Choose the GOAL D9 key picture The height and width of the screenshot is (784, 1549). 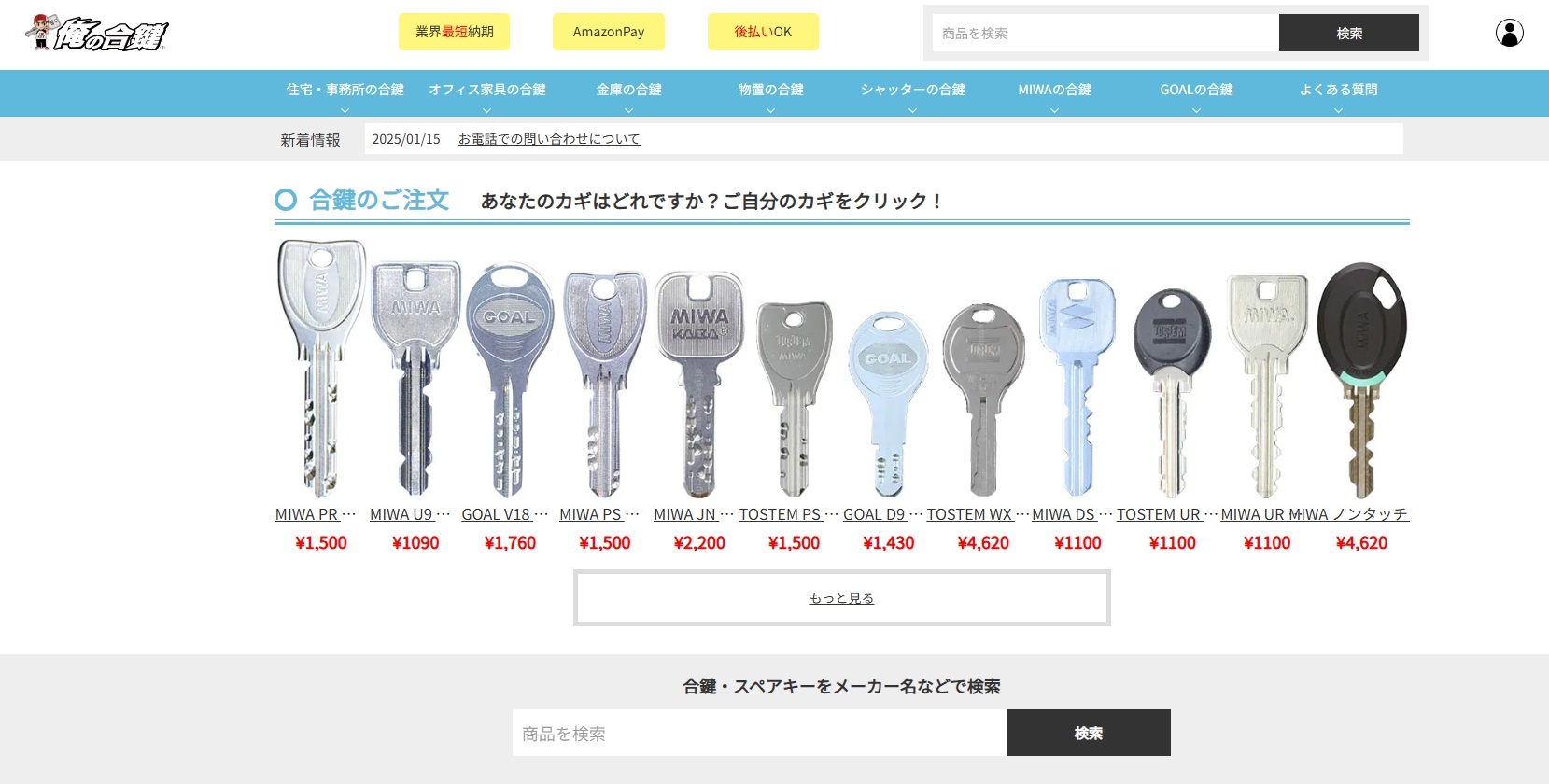click(888, 404)
